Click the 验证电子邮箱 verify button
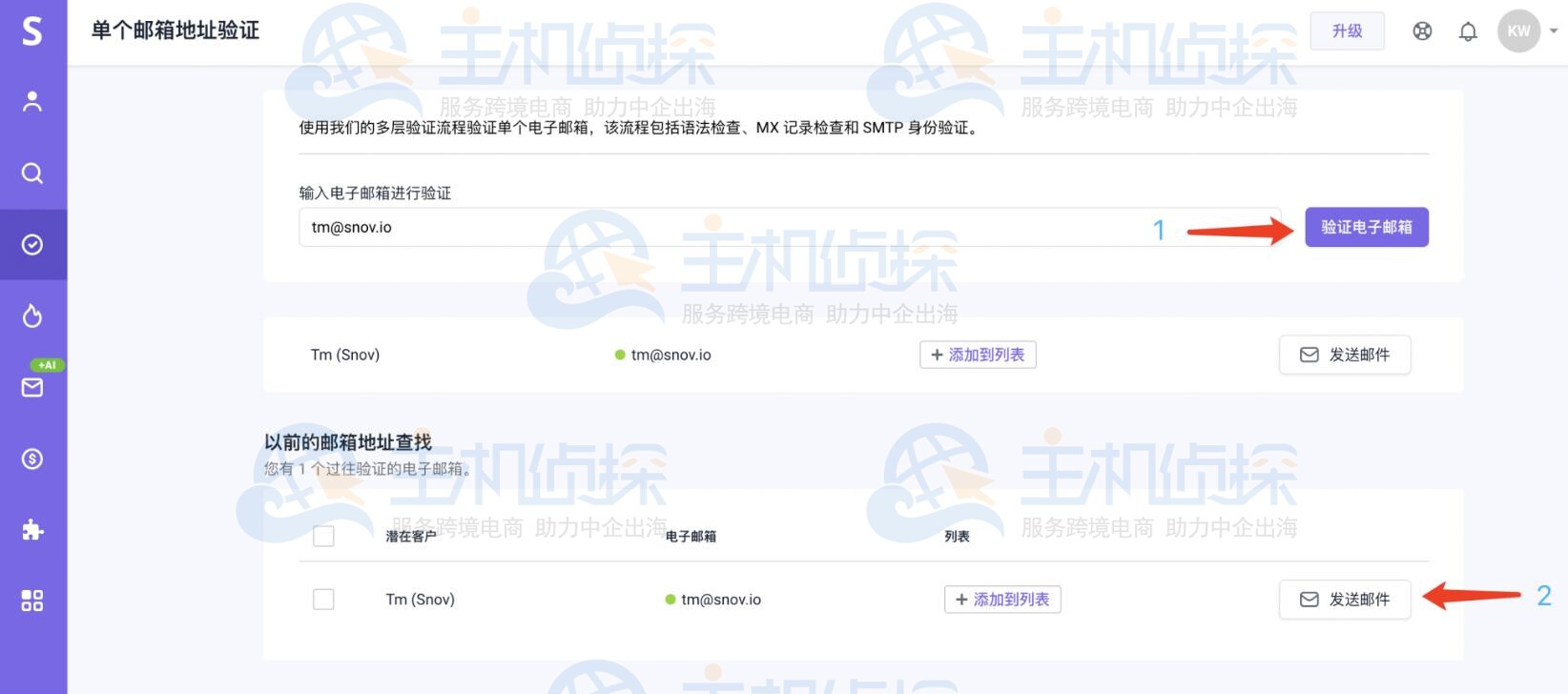The width and height of the screenshot is (1568, 694). 1367,227
